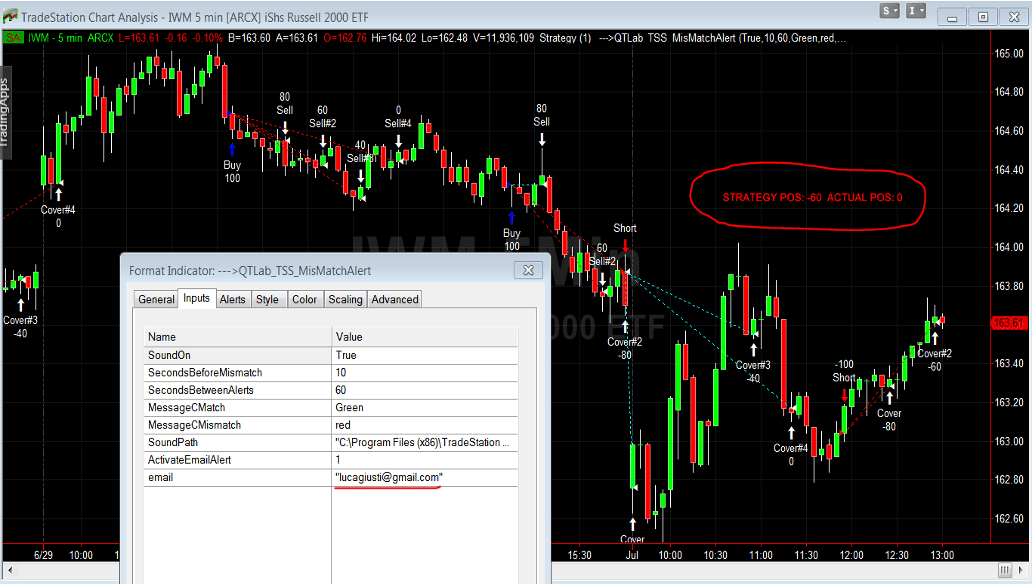This screenshot has height=584, width=1032.
Task: Edit SecondsBeforeMismatch value 10
Action: (x=425, y=373)
